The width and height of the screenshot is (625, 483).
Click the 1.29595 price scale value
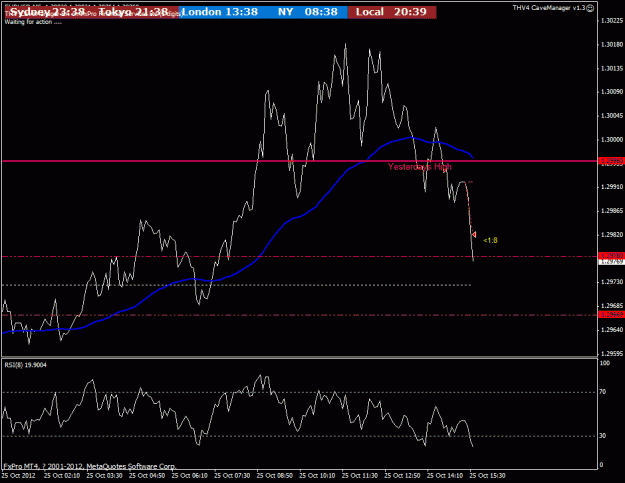pos(612,354)
